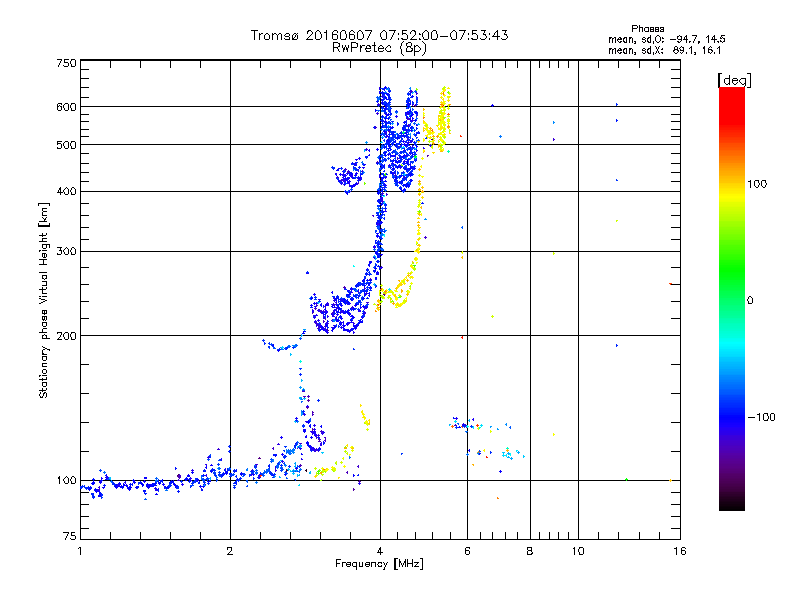The width and height of the screenshot is (800, 600).
Task: Click the x-axis '6' tick label
Action: point(467,551)
